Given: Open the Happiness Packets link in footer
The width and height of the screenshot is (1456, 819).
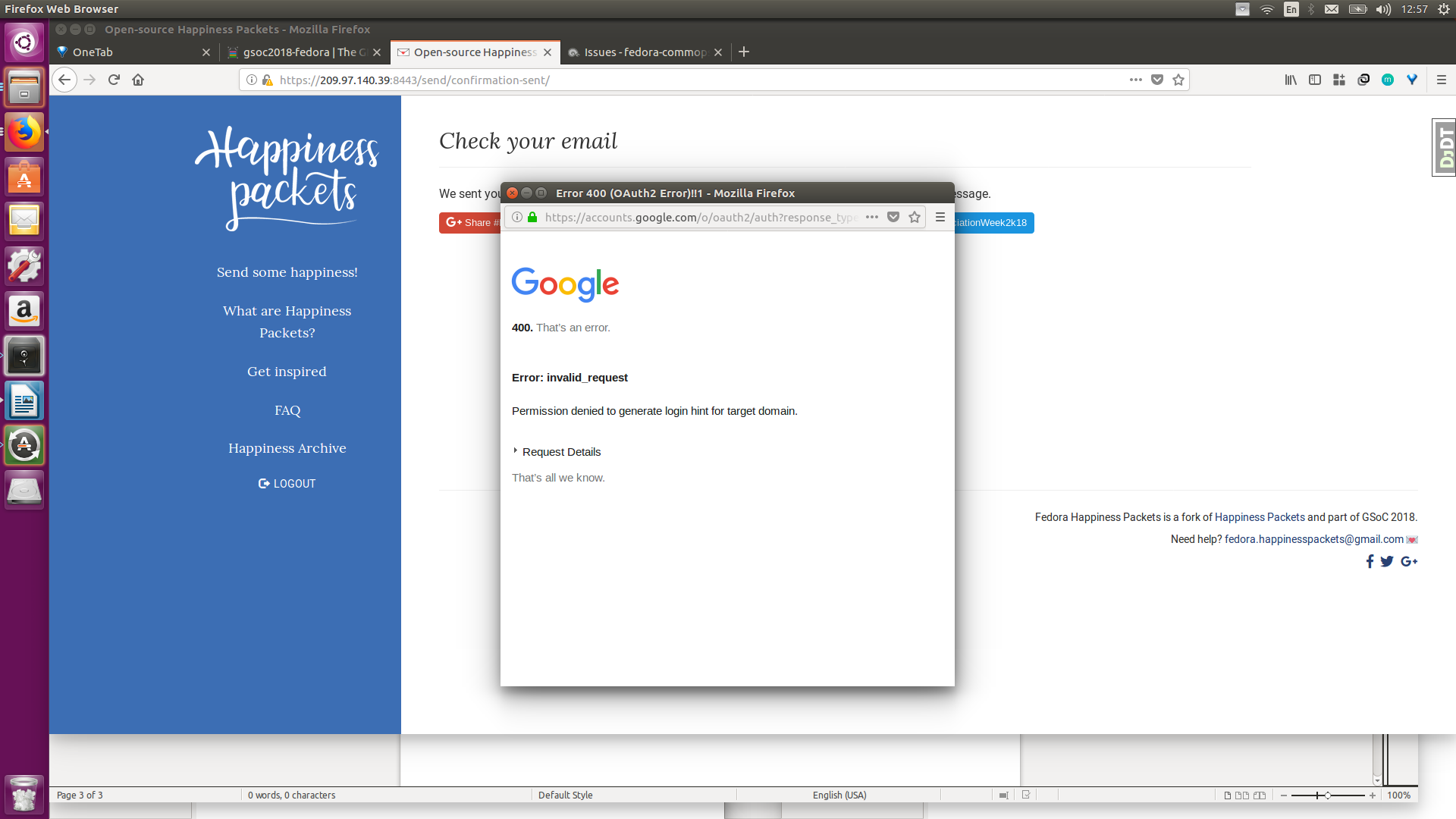Looking at the screenshot, I should pos(1260,517).
